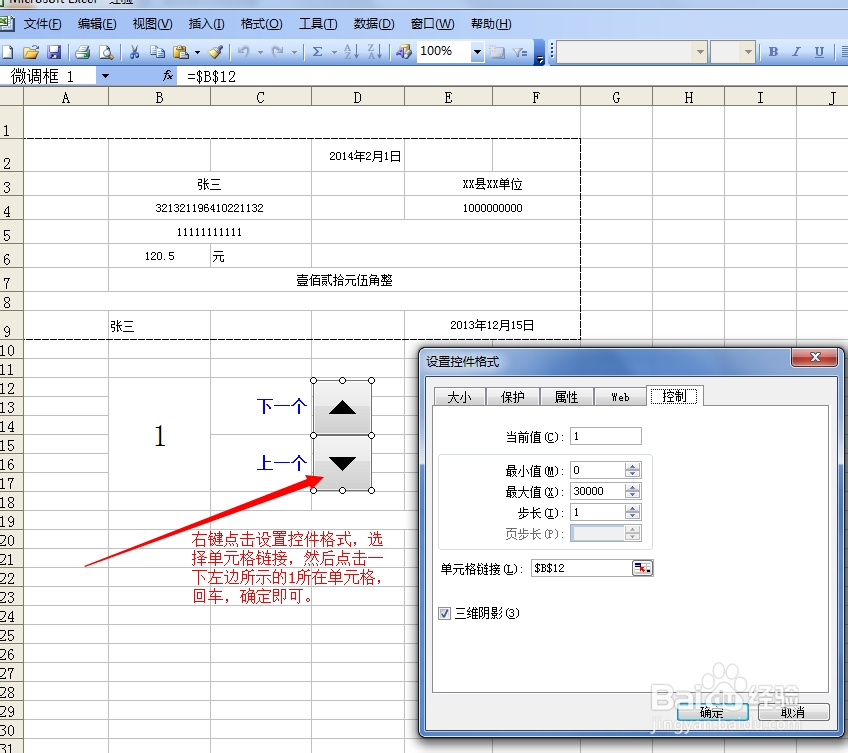Open Print Preview via its toolbar icon

coord(107,53)
